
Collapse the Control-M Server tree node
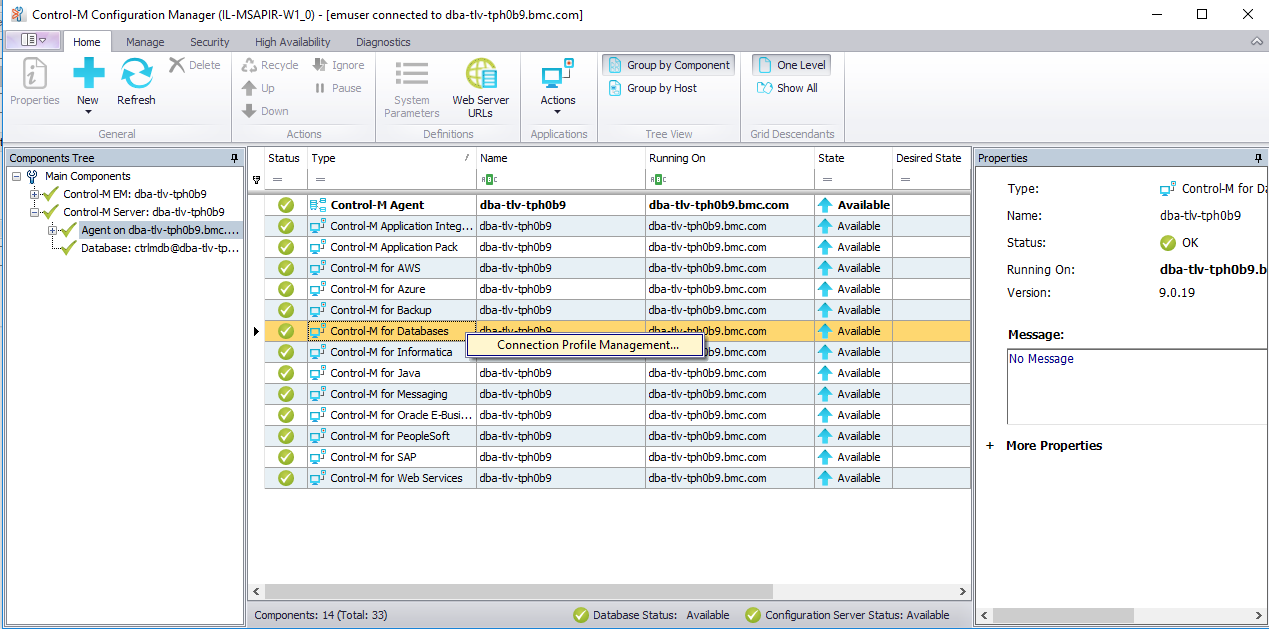pos(35,212)
